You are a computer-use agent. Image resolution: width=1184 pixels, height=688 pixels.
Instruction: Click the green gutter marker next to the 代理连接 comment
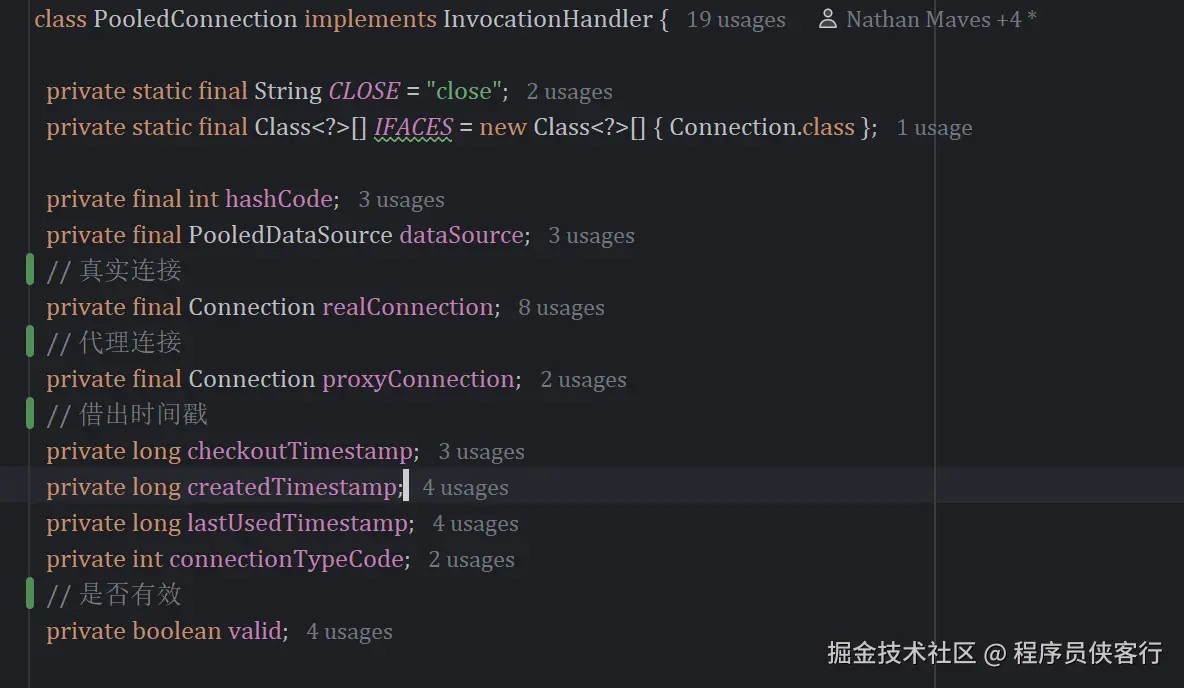(30, 342)
